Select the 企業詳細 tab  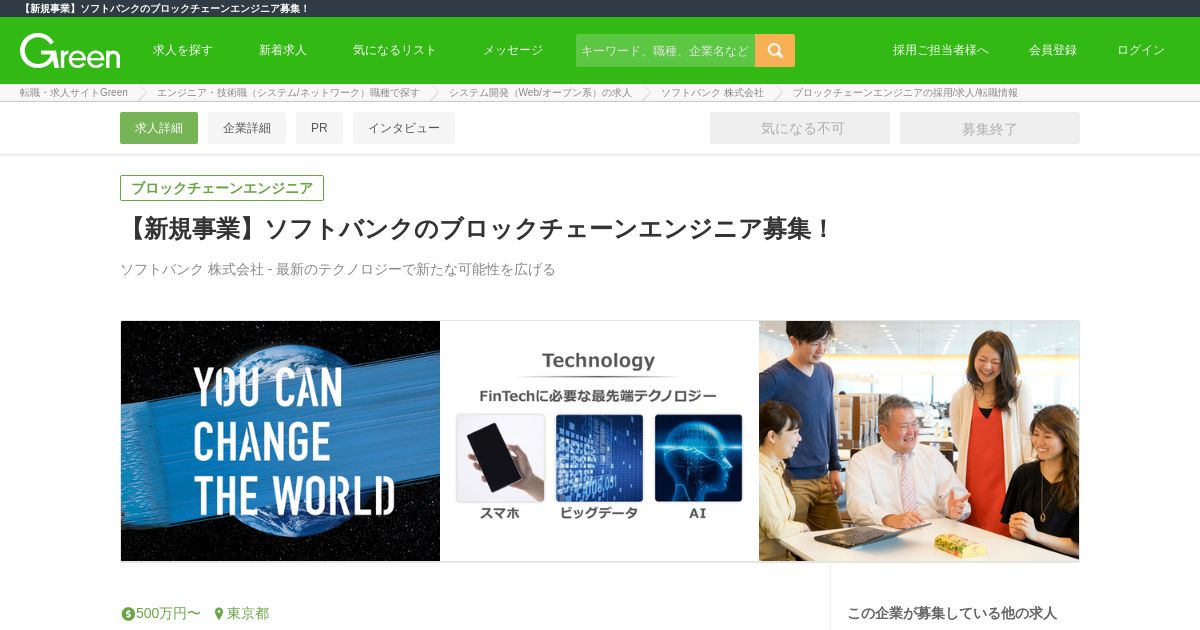coord(247,128)
